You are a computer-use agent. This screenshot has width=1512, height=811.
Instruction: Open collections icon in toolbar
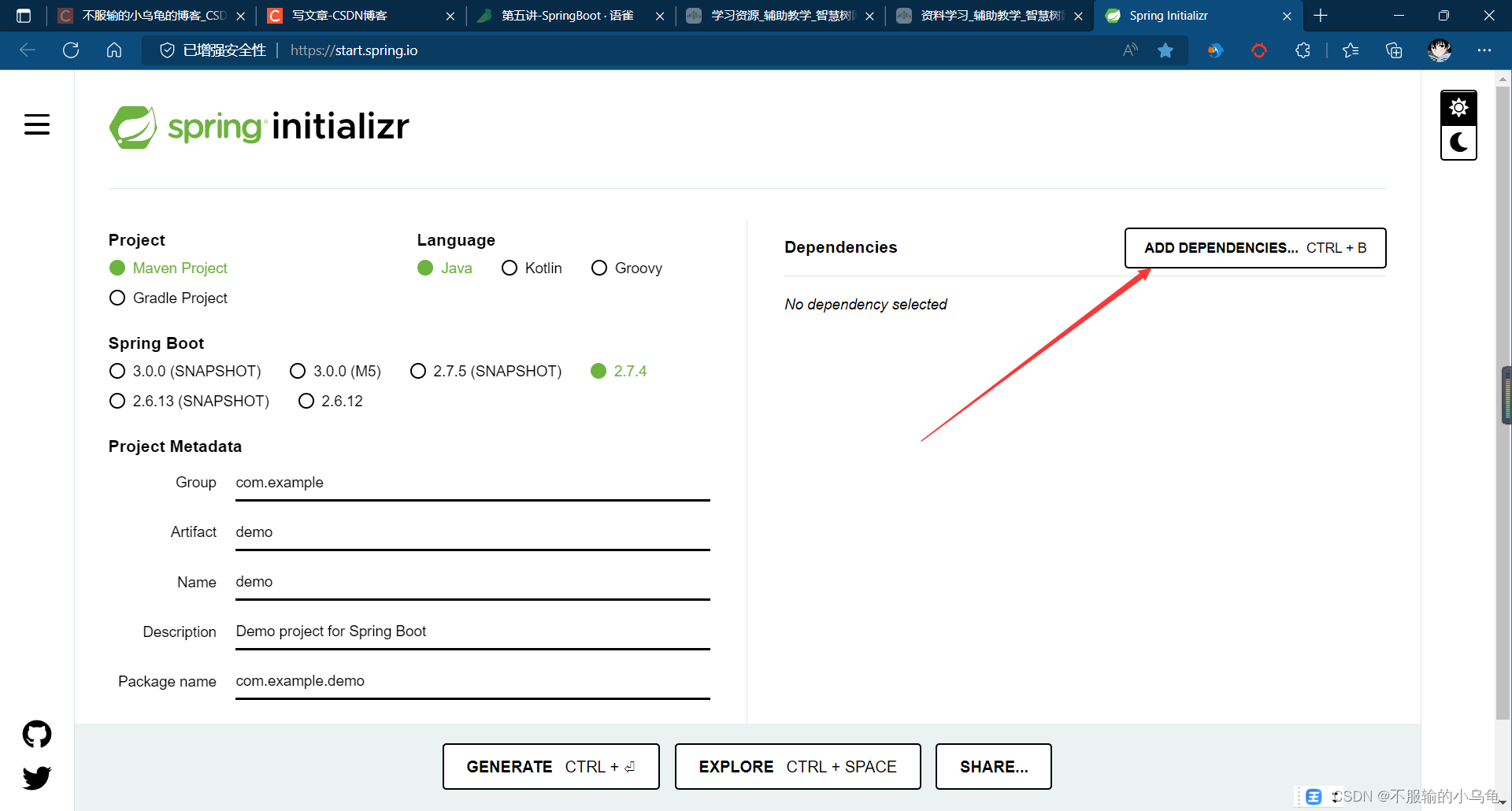pyautogui.click(x=1394, y=50)
